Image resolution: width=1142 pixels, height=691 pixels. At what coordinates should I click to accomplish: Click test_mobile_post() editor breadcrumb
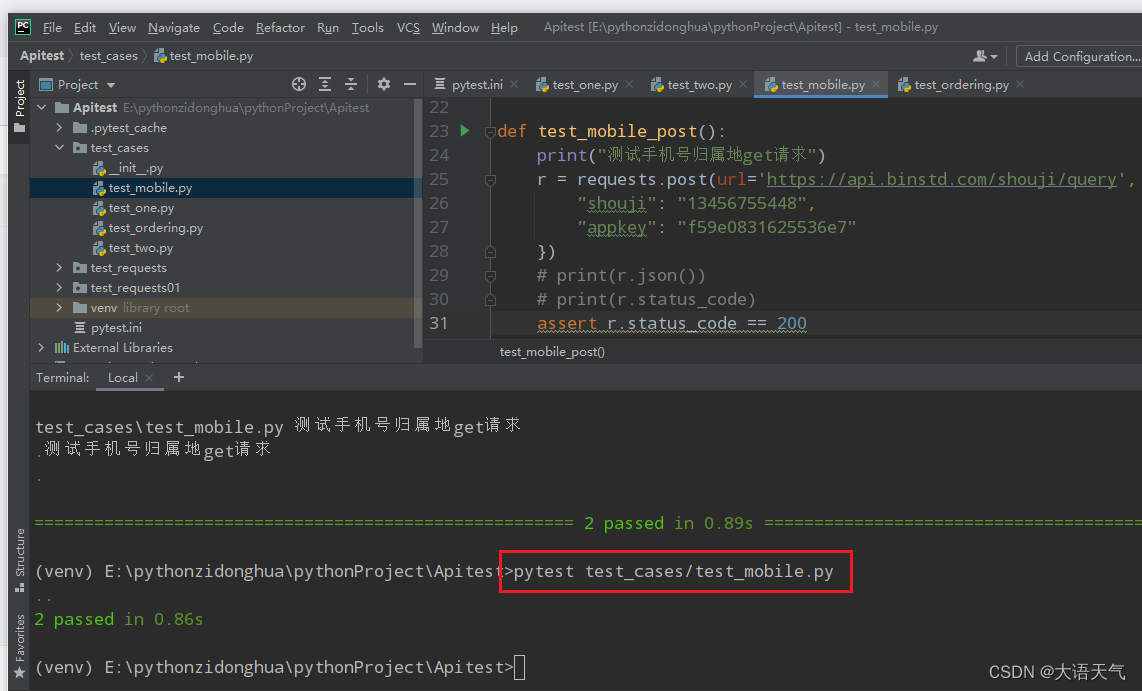pos(552,352)
